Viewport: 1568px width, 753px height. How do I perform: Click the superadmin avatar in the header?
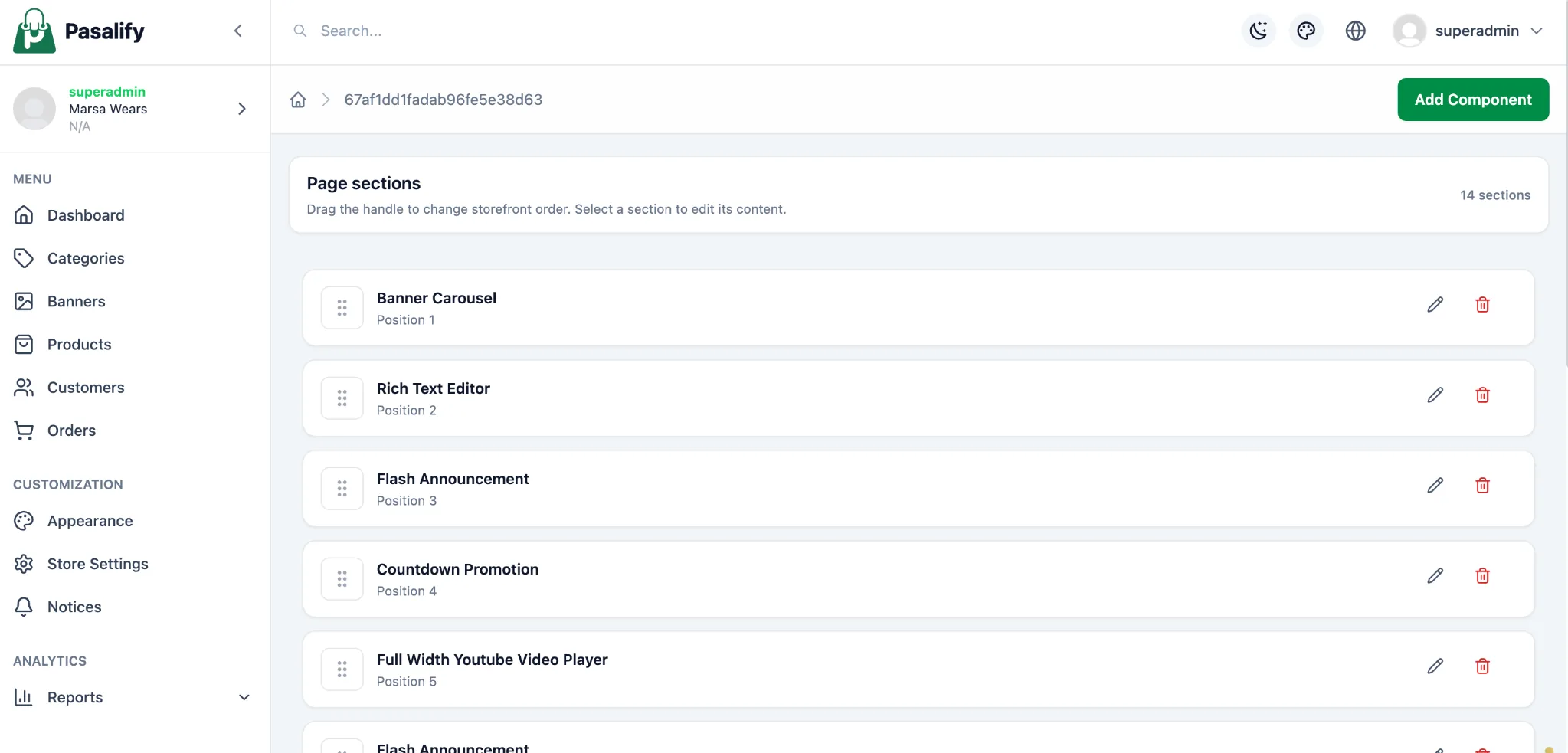click(1409, 31)
